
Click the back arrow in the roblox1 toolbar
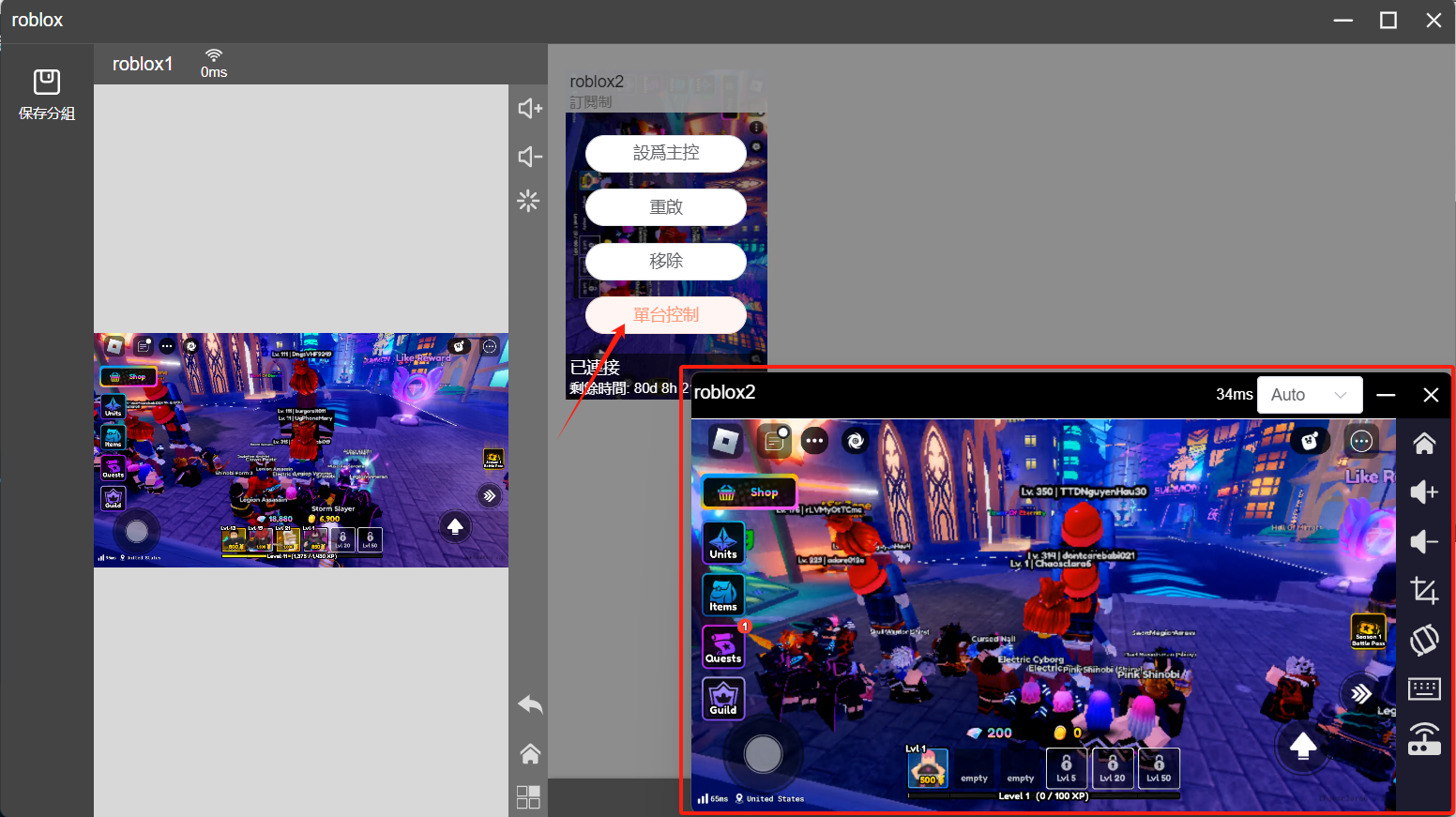(530, 704)
